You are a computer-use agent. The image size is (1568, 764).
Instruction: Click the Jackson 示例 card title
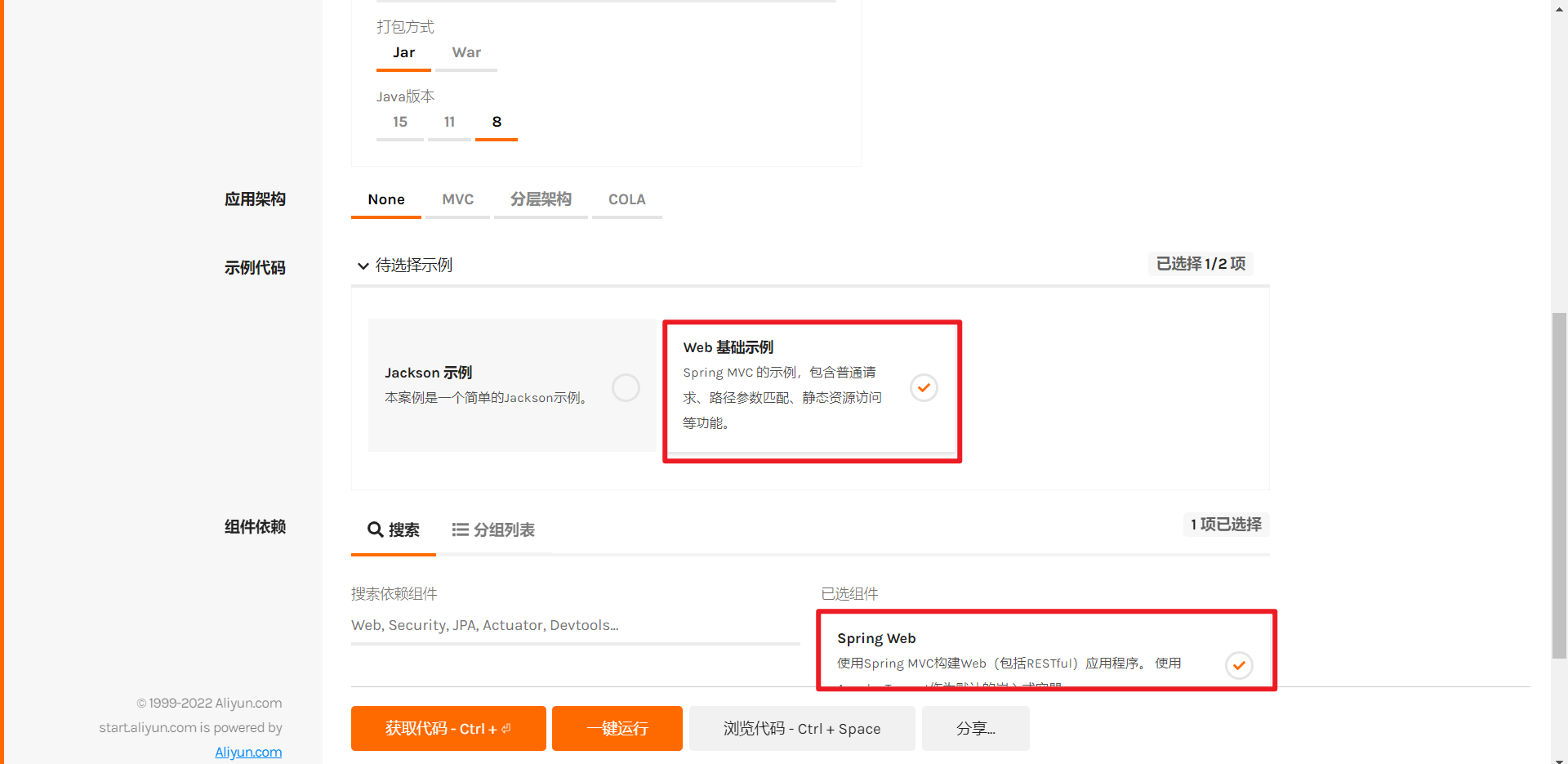coord(429,373)
